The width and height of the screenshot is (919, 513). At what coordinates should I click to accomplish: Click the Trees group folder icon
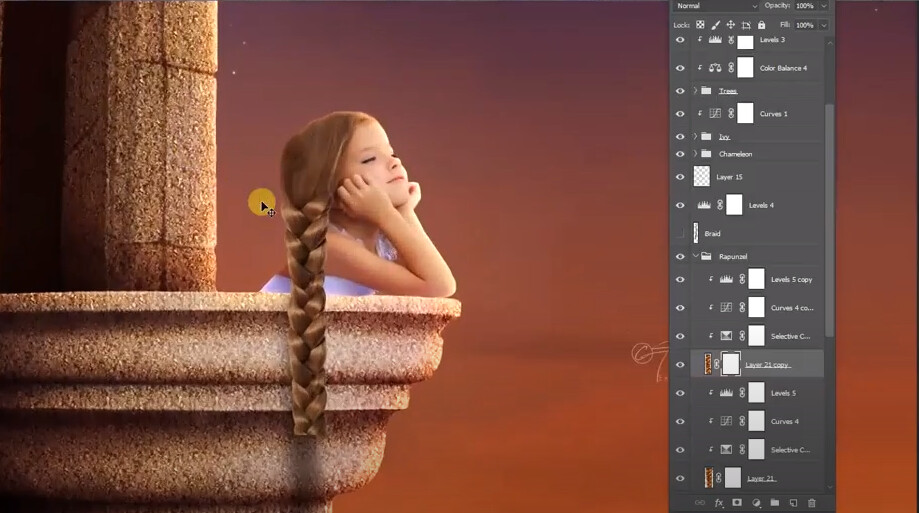click(x=706, y=91)
